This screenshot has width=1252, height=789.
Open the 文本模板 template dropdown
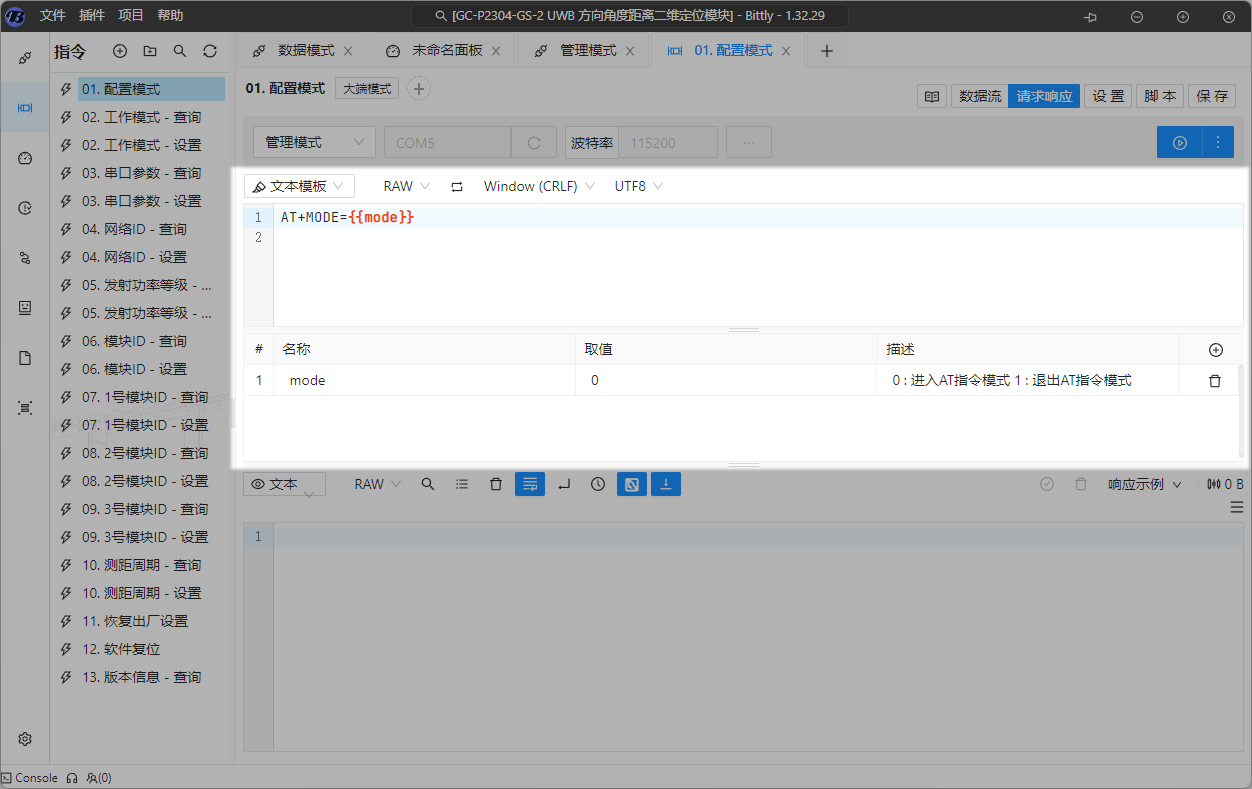(299, 186)
